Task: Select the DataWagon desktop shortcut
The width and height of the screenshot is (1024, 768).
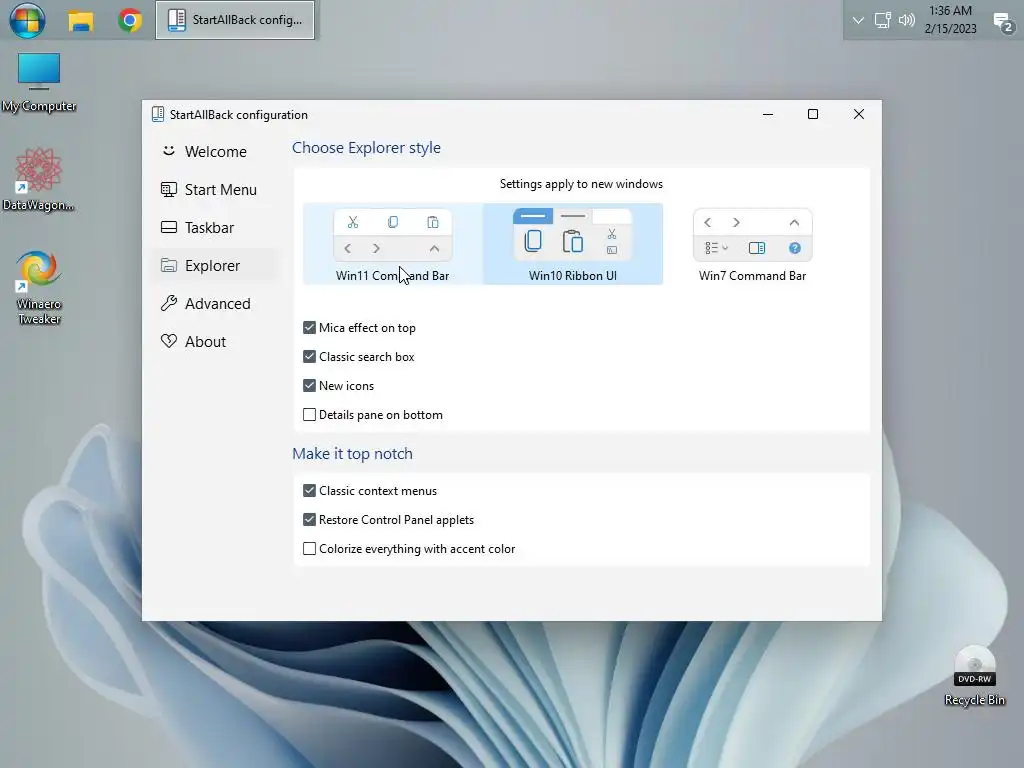Action: pyautogui.click(x=39, y=180)
